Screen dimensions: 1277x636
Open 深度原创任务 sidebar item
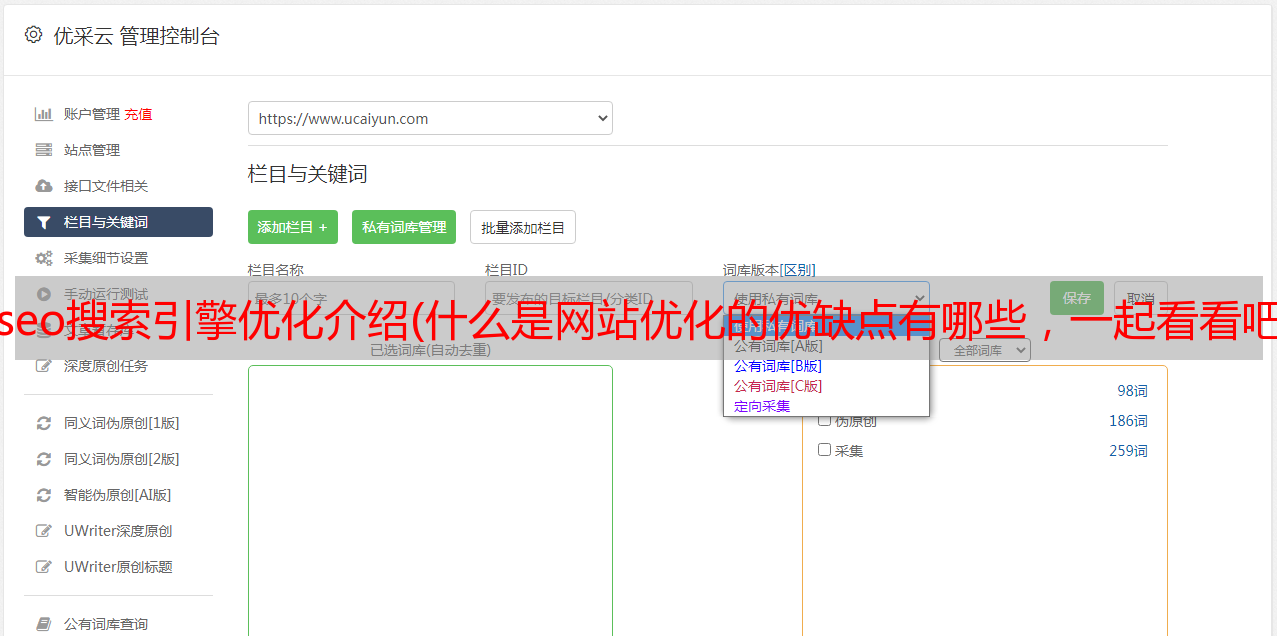pyautogui.click(x=118, y=366)
